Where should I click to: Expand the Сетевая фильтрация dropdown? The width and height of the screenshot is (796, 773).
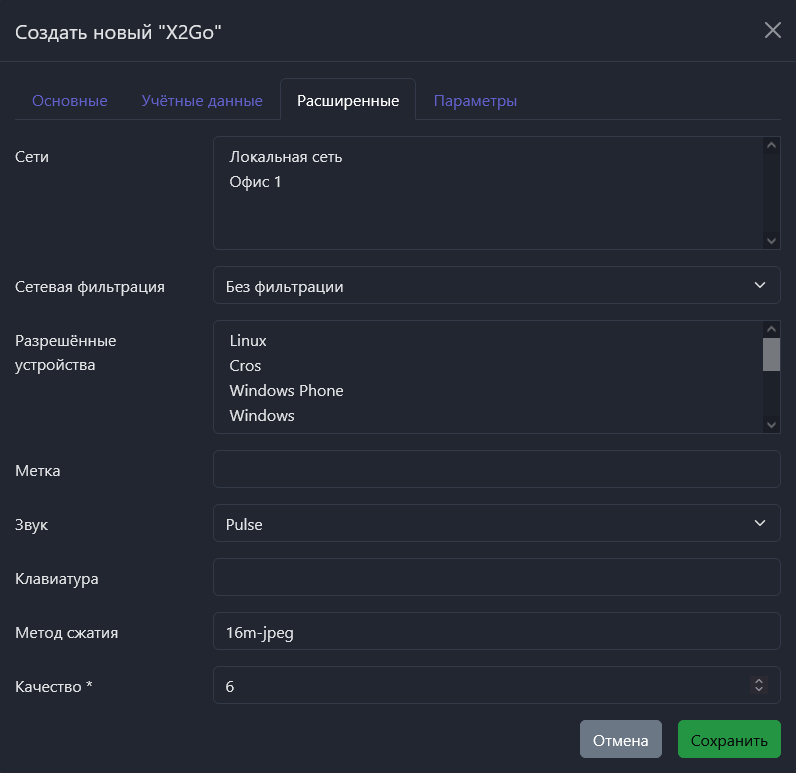click(x=496, y=287)
